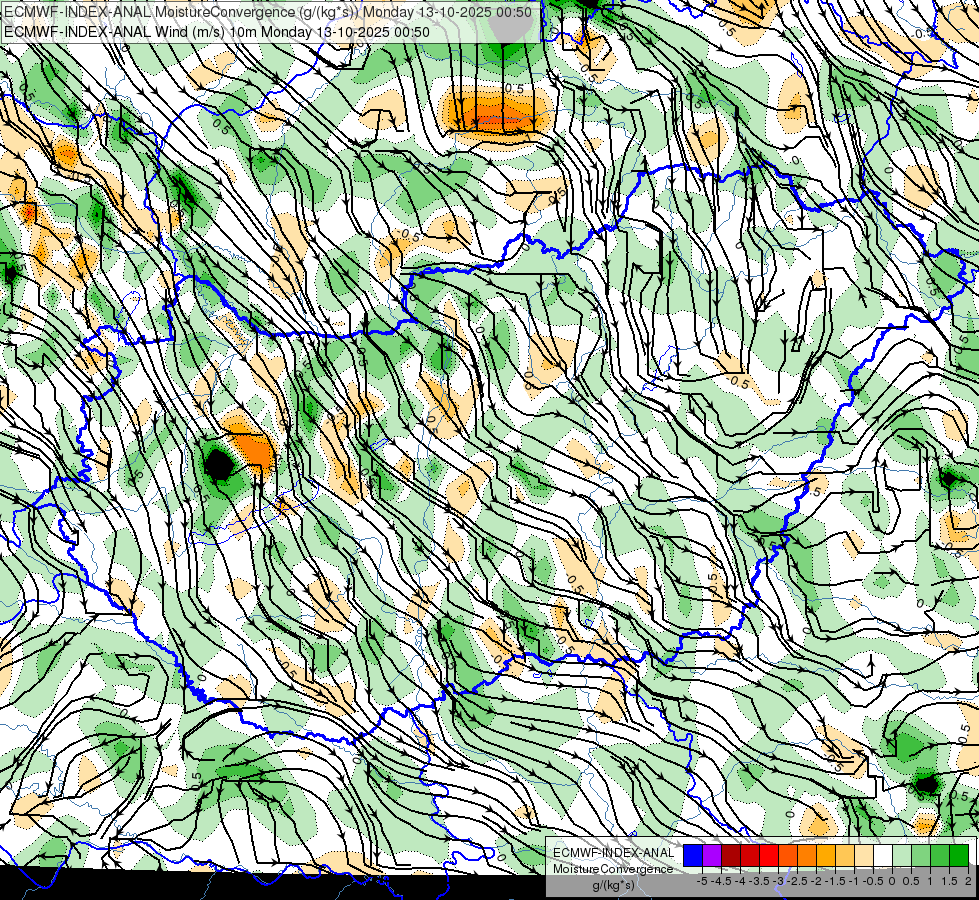
Task: Click the MoistureConvergence title line at the top
Action: point(267,12)
